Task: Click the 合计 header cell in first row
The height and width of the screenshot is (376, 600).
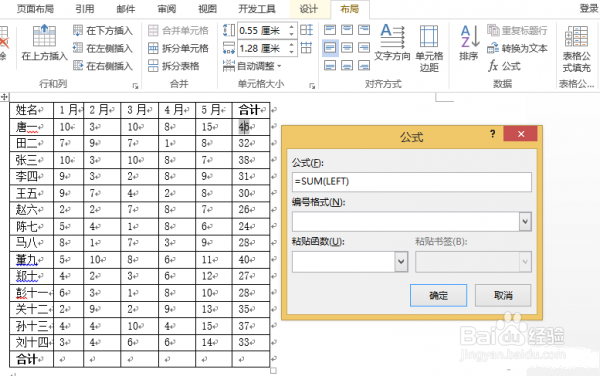Action: [251, 110]
